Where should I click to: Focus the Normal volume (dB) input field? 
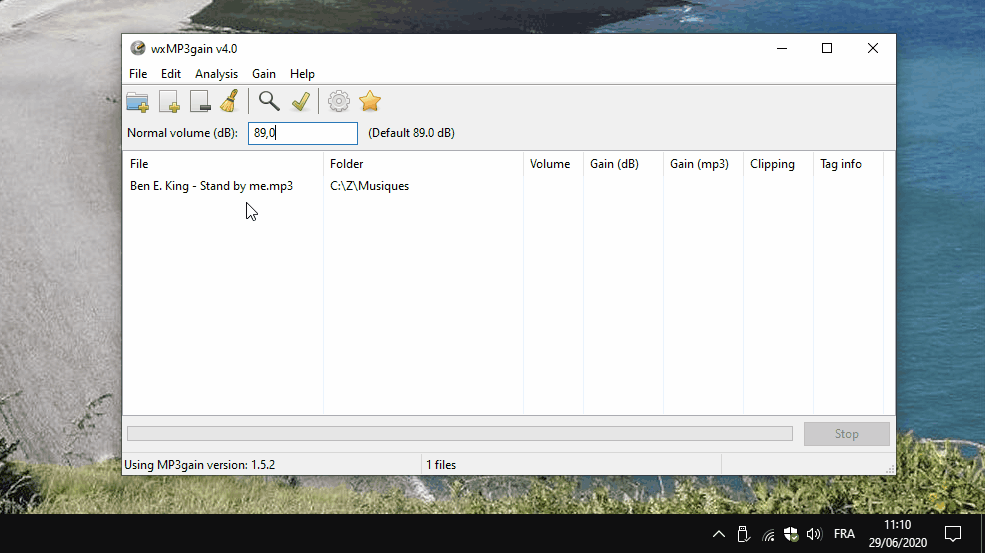point(303,133)
